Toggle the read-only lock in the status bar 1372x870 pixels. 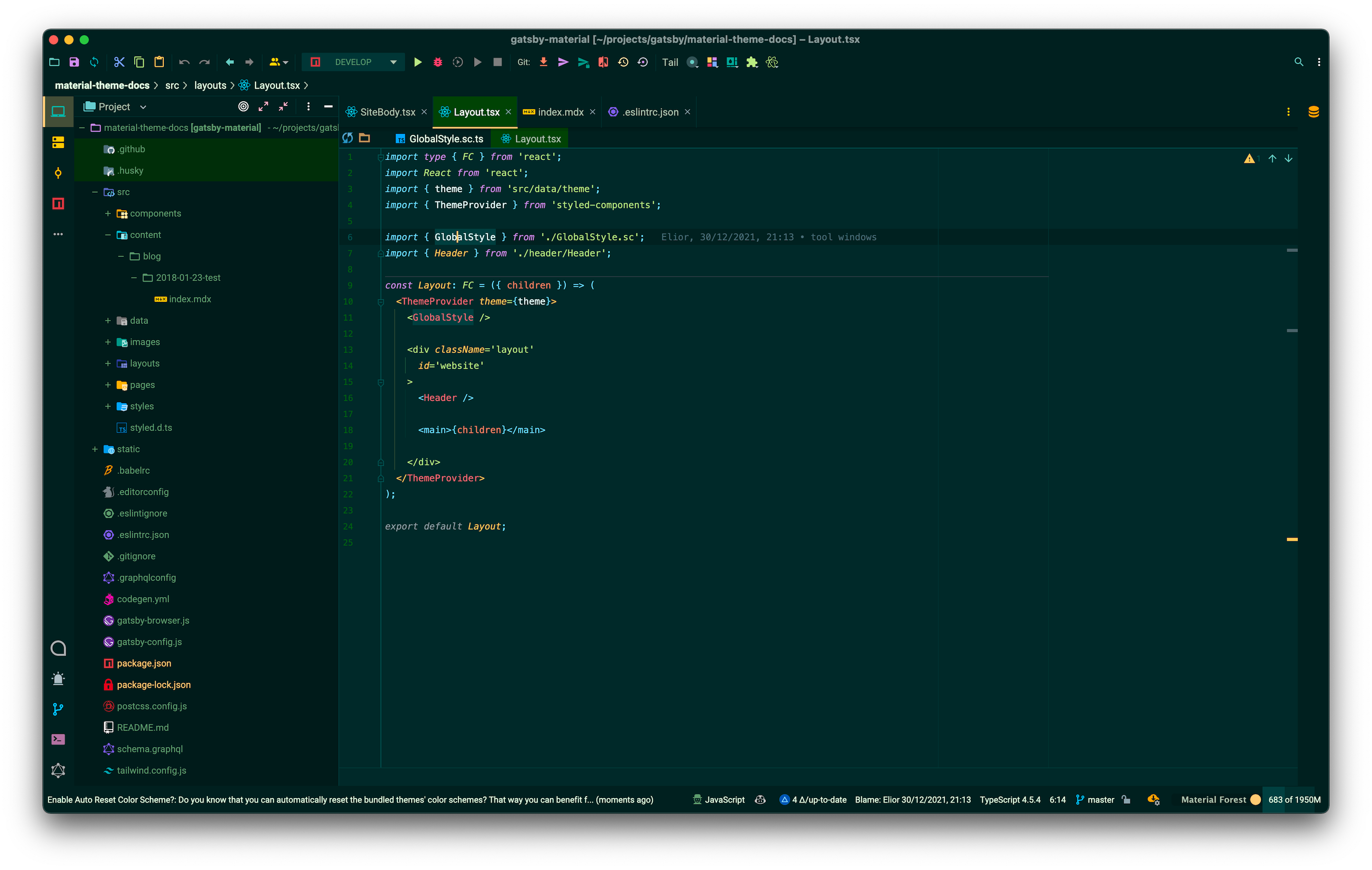pyautogui.click(x=1126, y=800)
